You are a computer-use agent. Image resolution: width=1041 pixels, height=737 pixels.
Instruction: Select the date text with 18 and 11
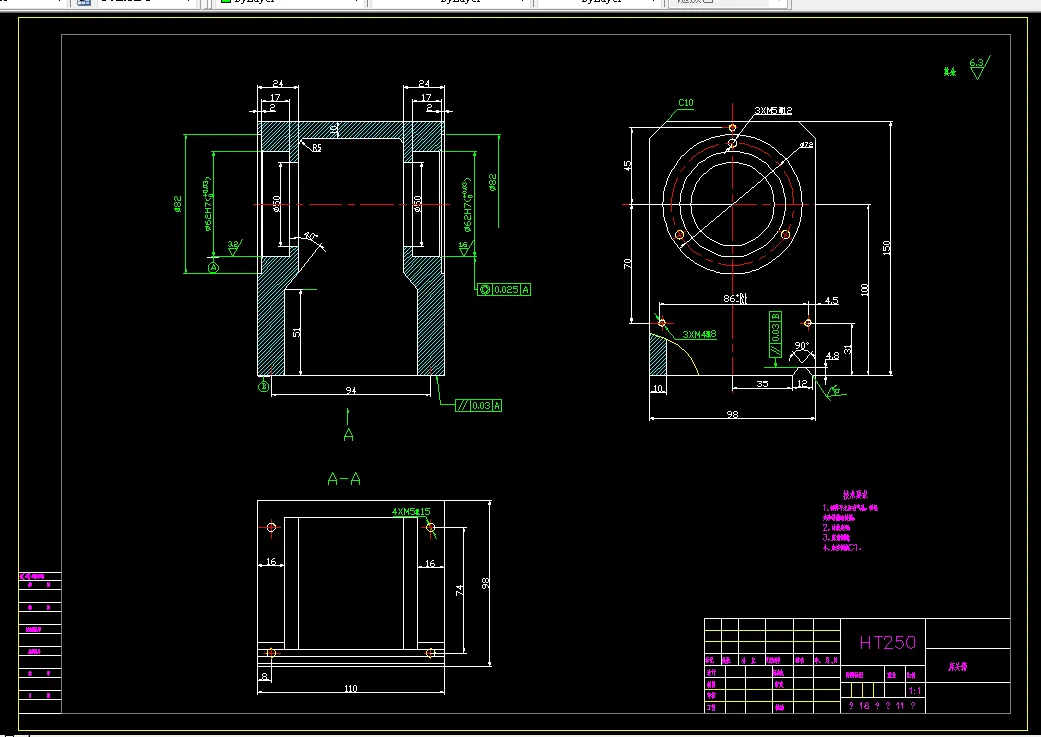[882, 706]
